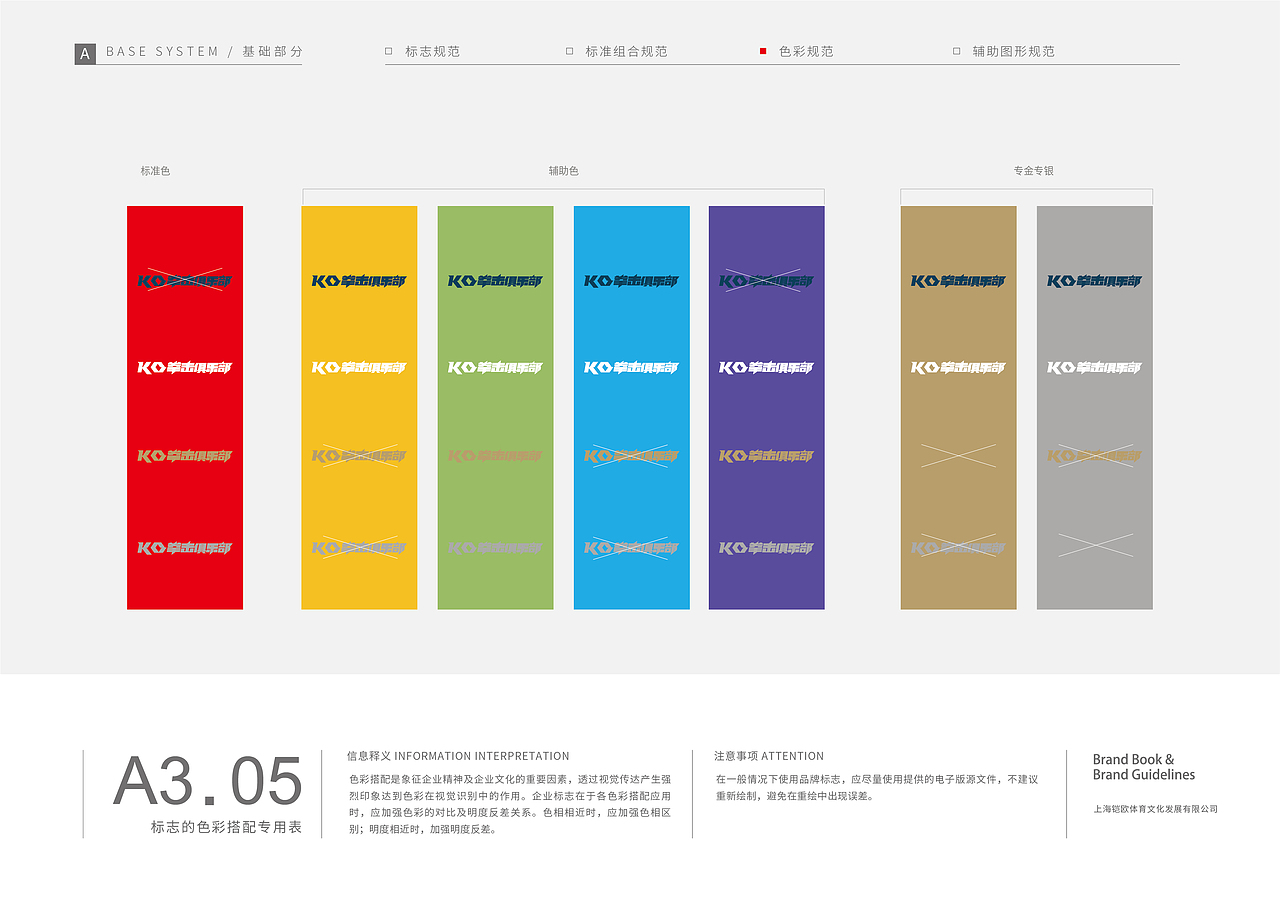This screenshot has width=1280, height=905.
Task: Pick the crossed-out silver logo on gold swatch
Action: [958, 548]
